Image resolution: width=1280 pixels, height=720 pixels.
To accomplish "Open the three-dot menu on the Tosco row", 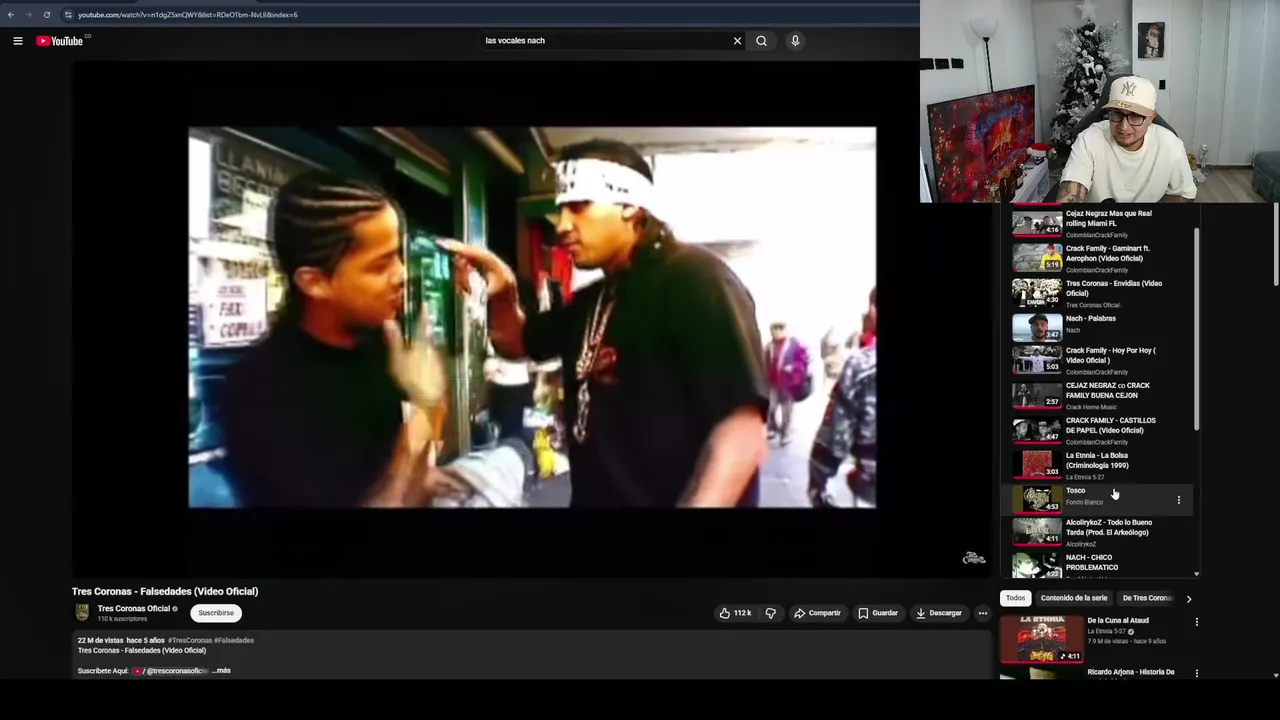I will click(x=1178, y=500).
